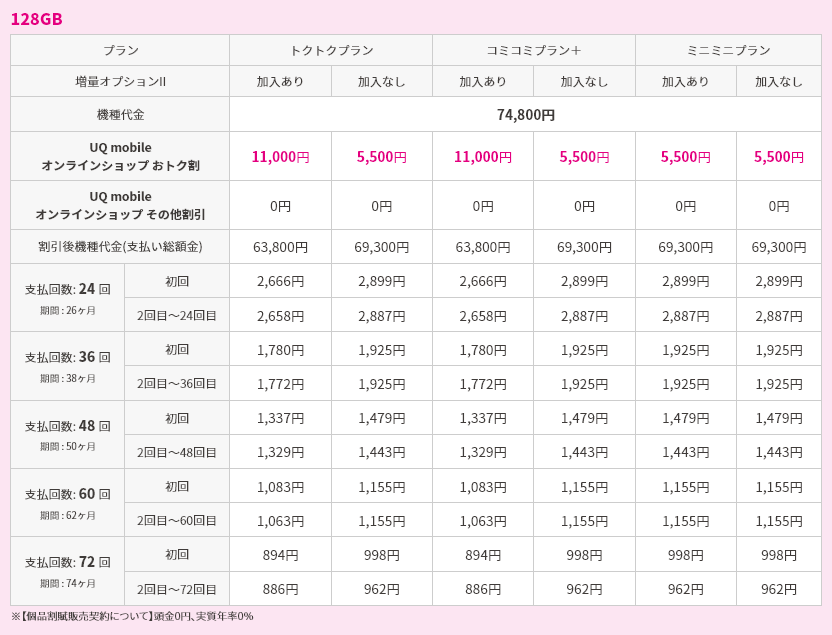The width and height of the screenshot is (832, 635).
Task: Click the オンラインショップ その他割引 row label
Action: [x=120, y=205]
